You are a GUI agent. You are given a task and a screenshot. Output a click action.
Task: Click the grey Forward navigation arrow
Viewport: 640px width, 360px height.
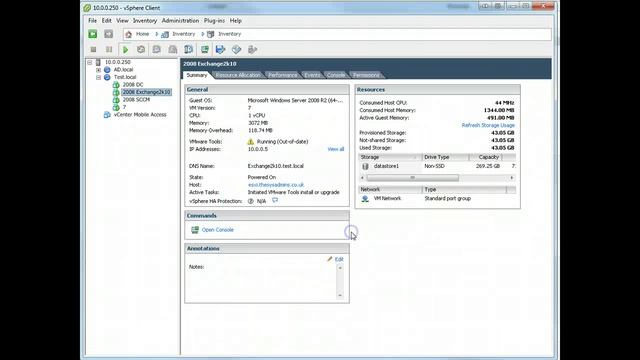[x=108, y=34]
